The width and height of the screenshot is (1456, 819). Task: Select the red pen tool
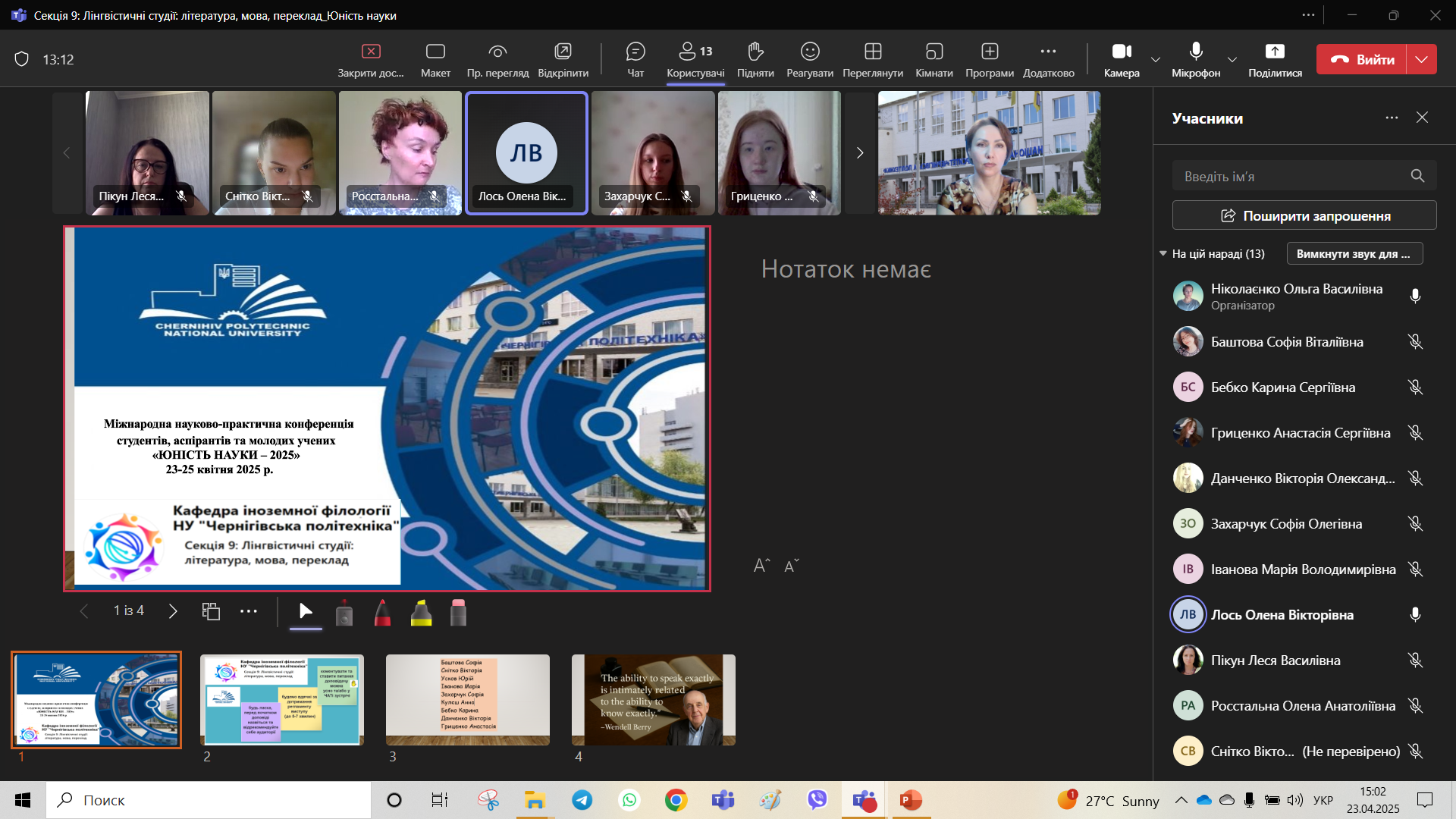point(382,612)
